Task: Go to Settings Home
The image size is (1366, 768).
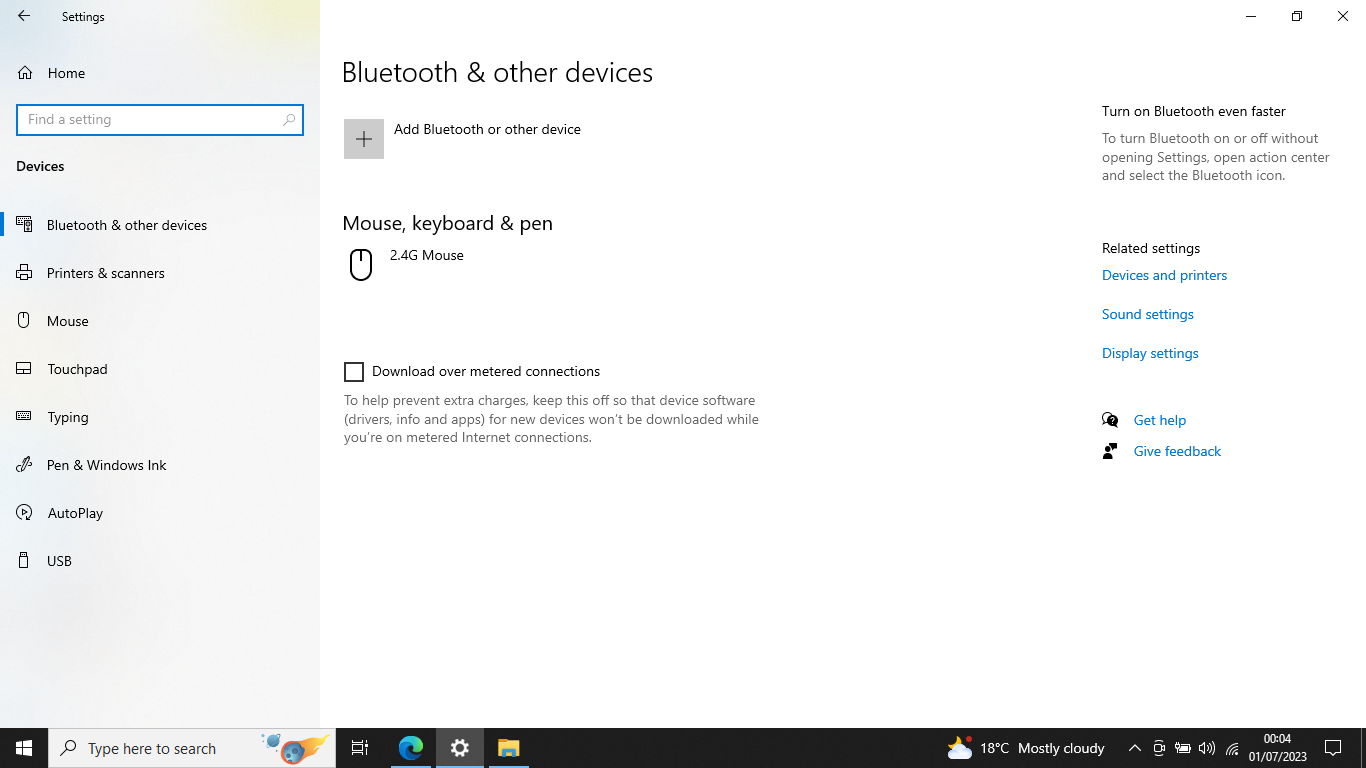Action: (x=66, y=72)
